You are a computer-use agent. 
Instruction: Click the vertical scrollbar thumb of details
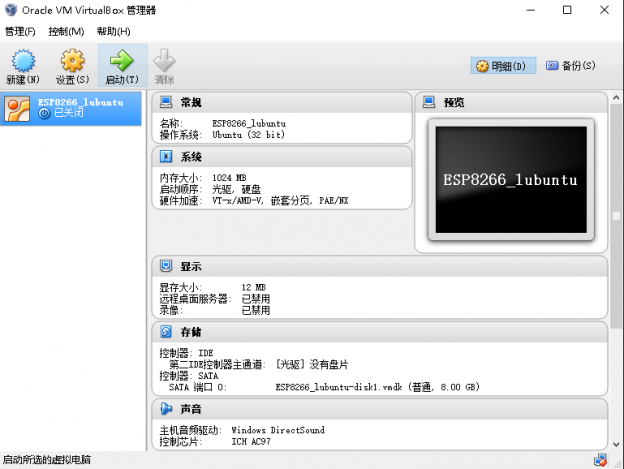coord(616,215)
